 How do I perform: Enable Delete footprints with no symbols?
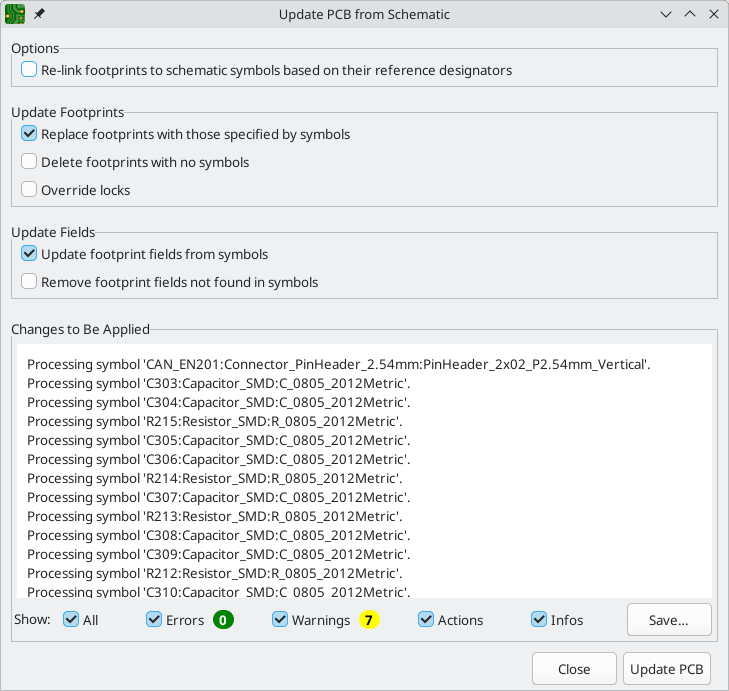(x=29, y=162)
